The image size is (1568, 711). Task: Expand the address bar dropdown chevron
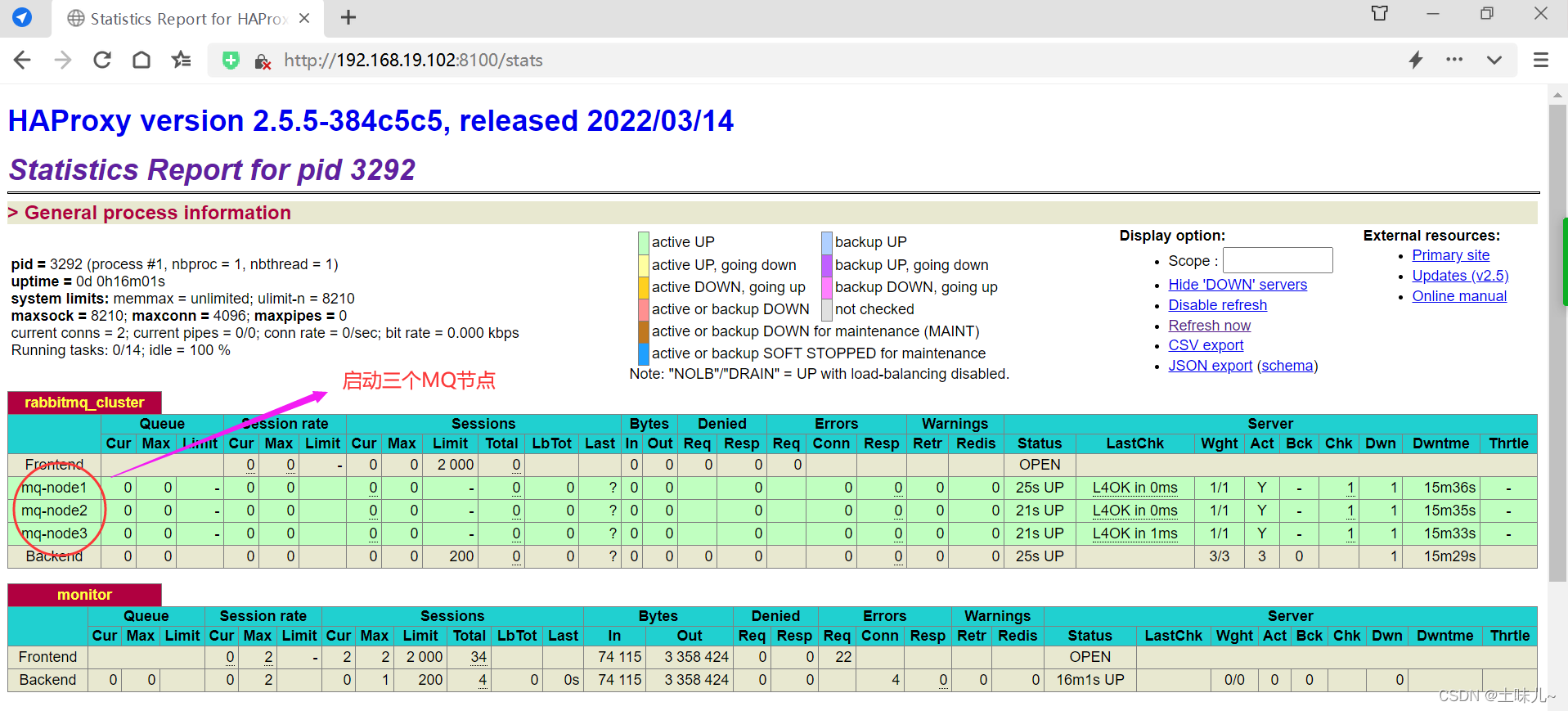coord(1494,60)
